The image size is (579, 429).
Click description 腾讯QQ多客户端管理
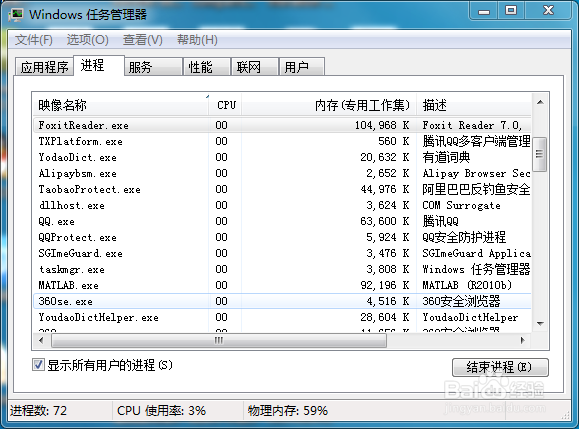point(476,141)
